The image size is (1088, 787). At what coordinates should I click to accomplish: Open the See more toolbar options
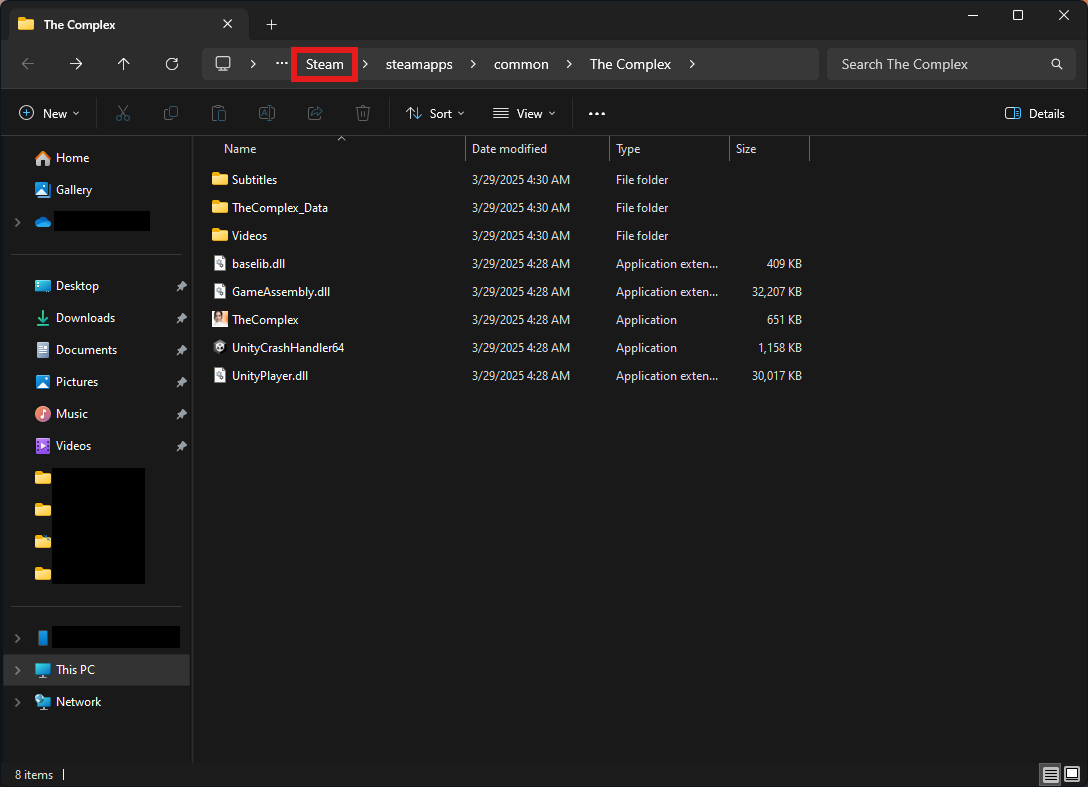597,114
